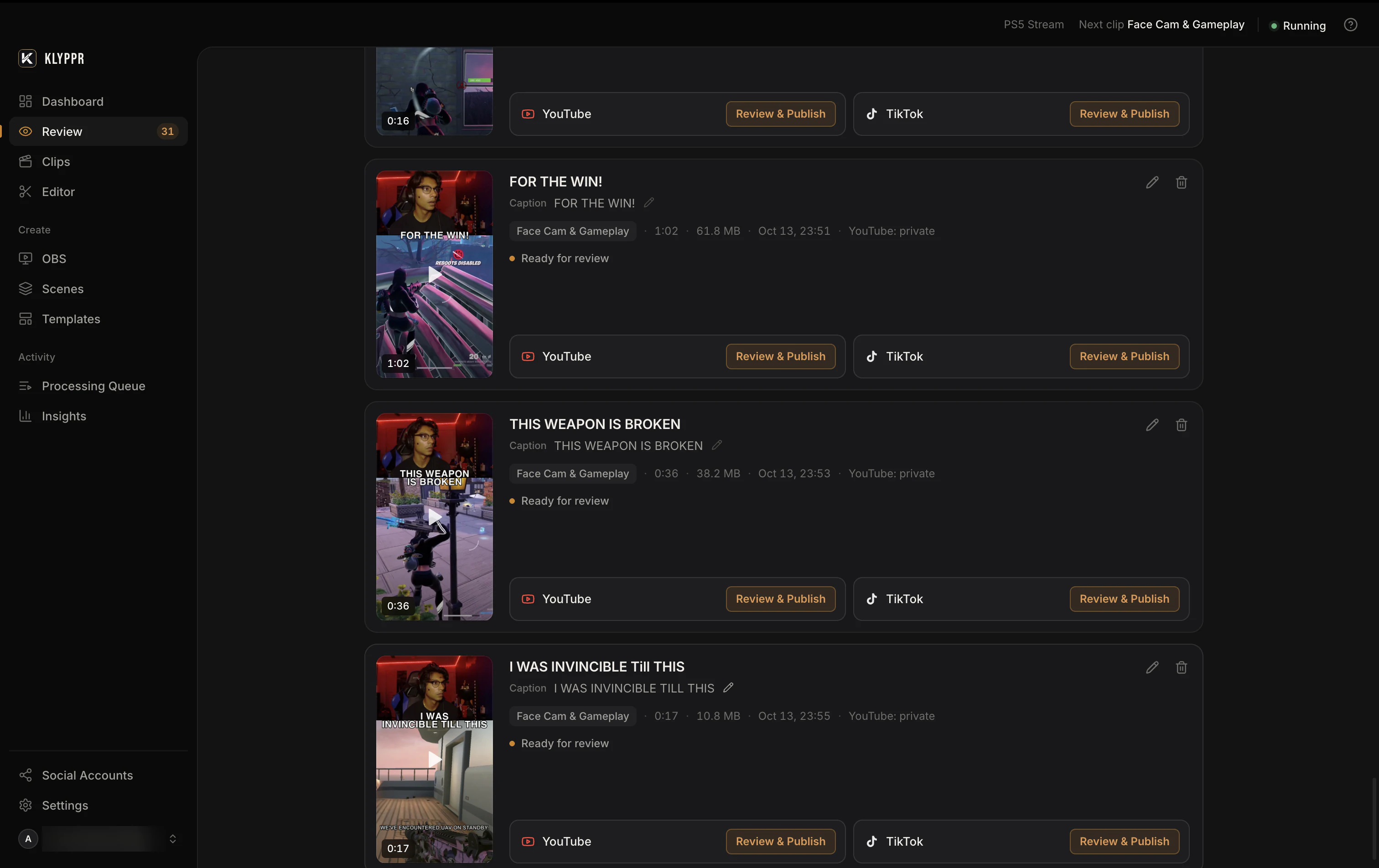
Task: Open Settings
Action: tap(98, 805)
